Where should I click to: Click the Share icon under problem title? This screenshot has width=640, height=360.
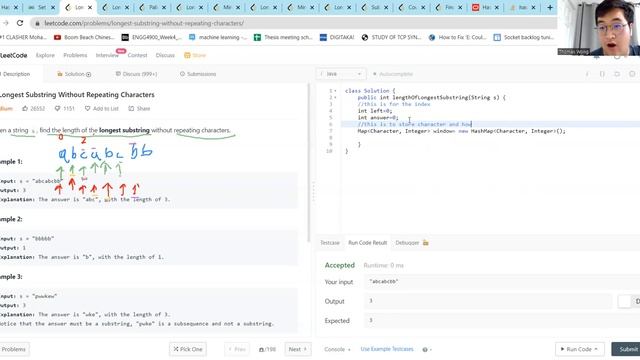131,109
